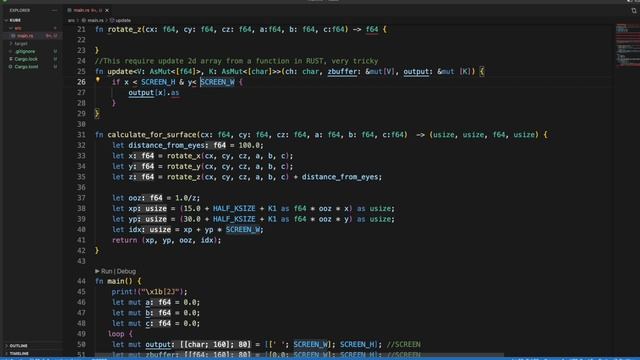Click "loop" keyword on line 49

pos(116,334)
